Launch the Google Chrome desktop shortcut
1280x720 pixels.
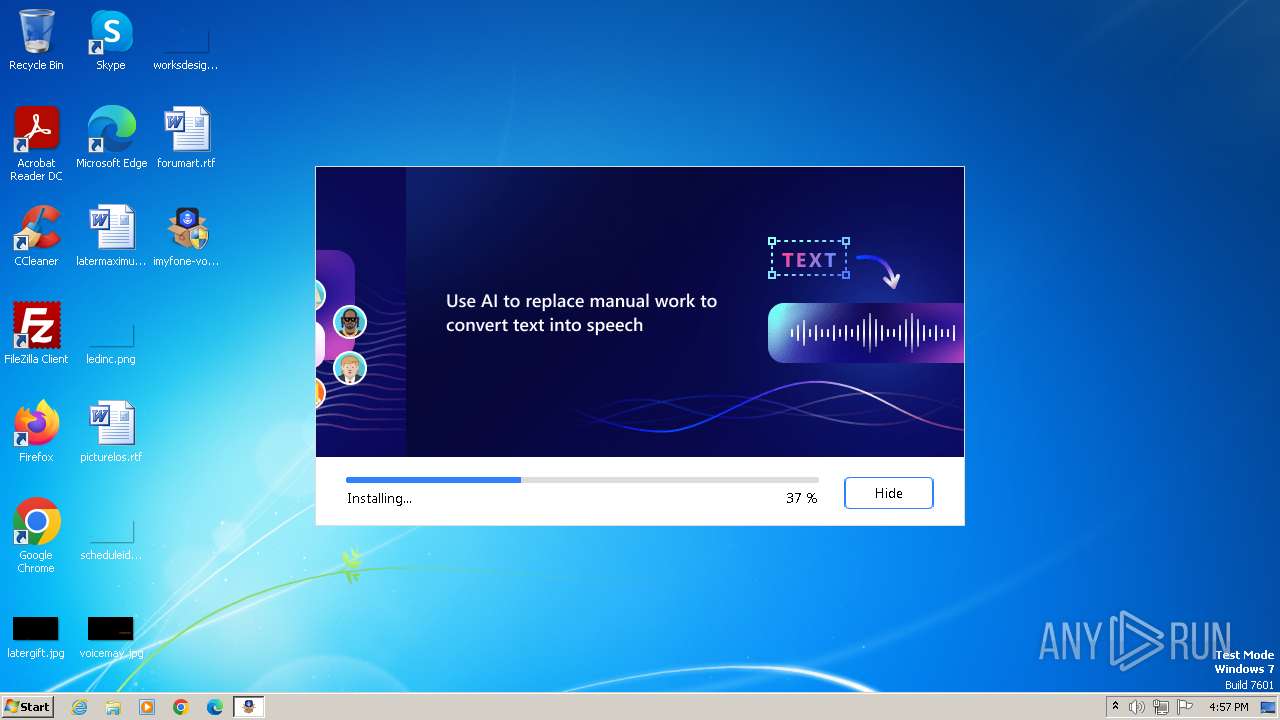click(x=36, y=536)
